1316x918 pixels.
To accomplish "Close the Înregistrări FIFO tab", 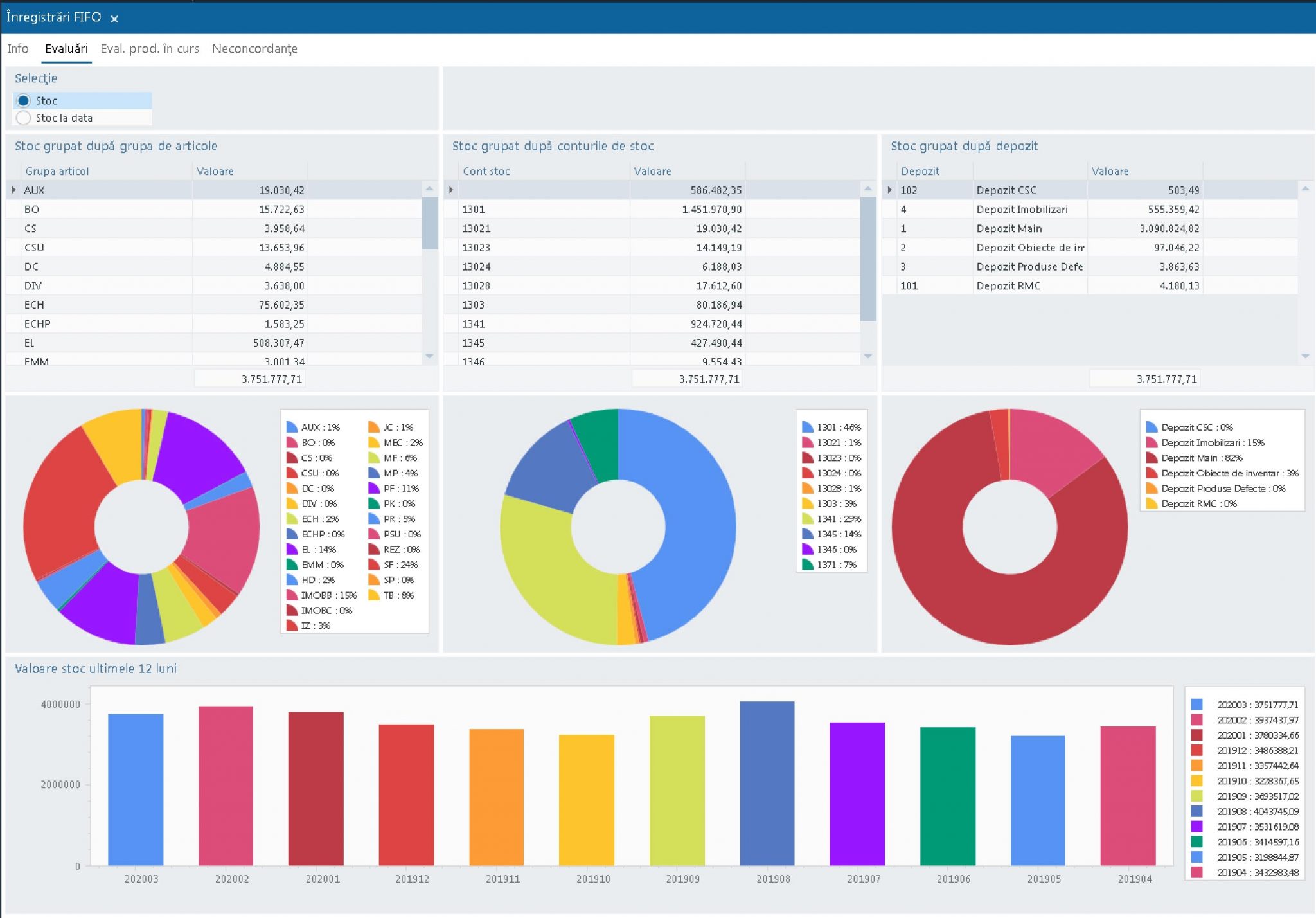I will pyautogui.click(x=114, y=19).
